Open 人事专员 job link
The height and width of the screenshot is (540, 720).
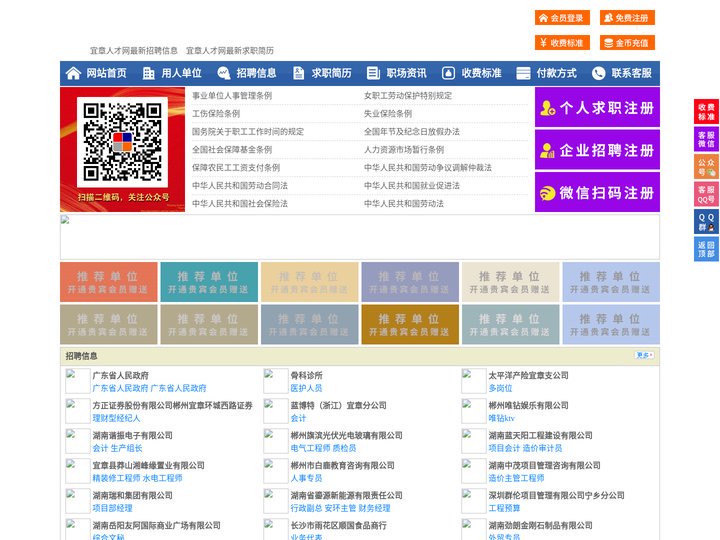[x=306, y=478]
